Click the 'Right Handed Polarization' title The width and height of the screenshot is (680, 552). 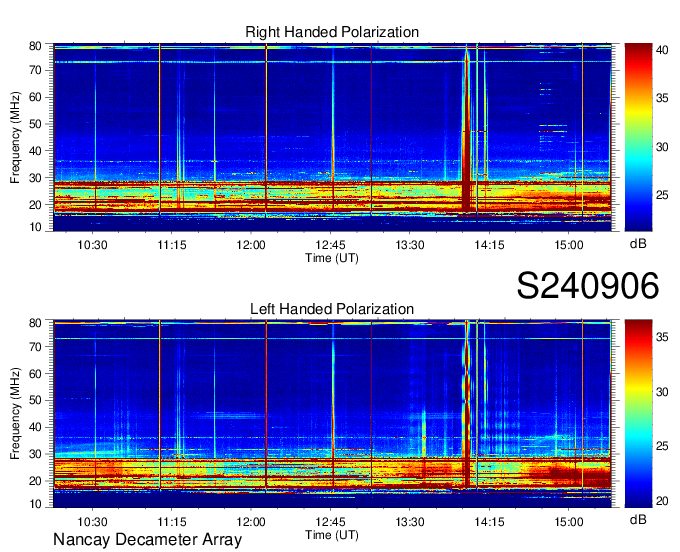coord(332,32)
